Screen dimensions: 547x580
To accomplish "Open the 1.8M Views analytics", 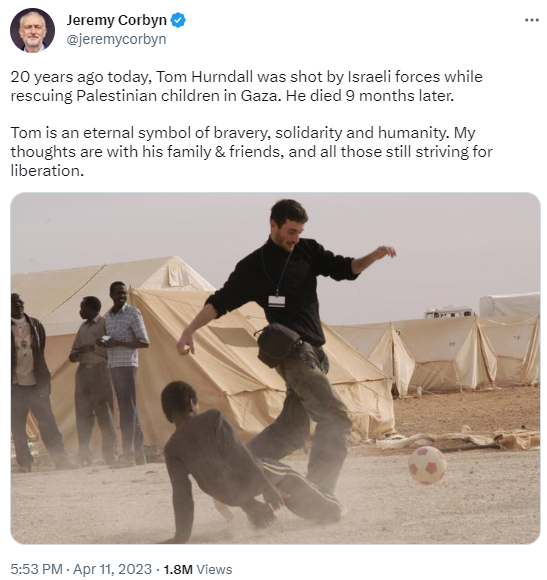I will pos(197,569).
